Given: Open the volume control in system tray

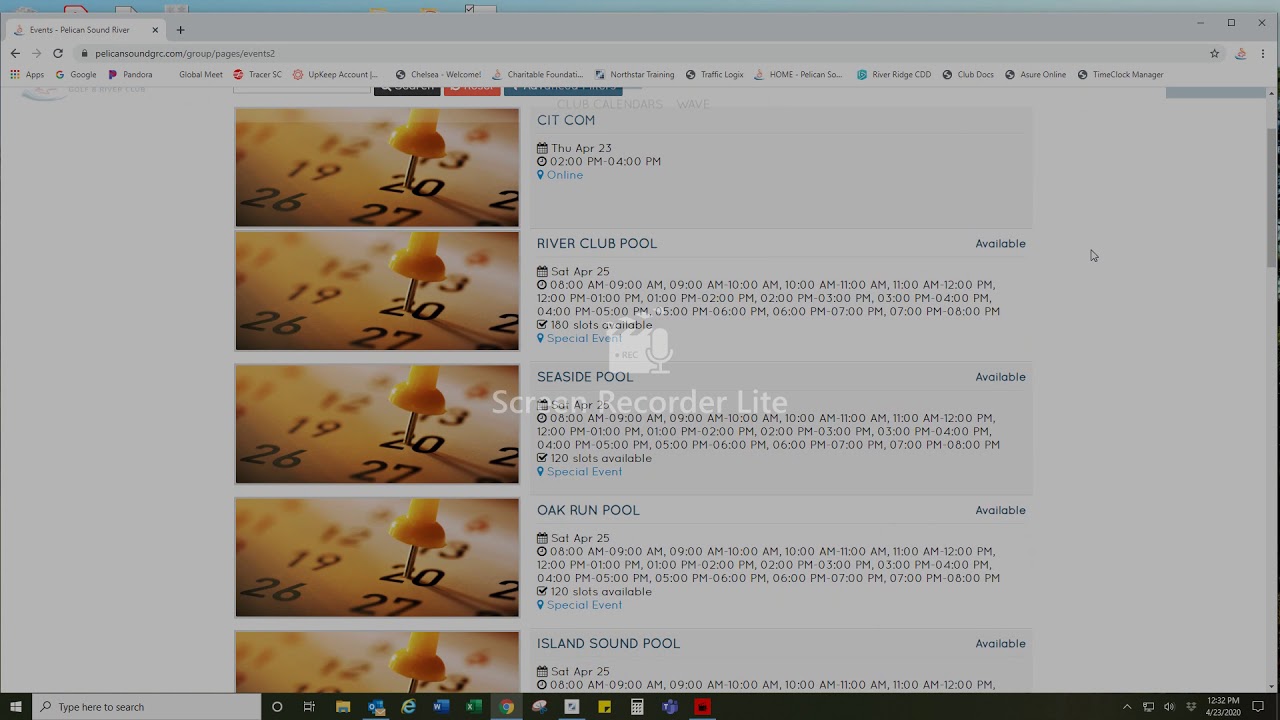Looking at the screenshot, I should [x=1169, y=707].
